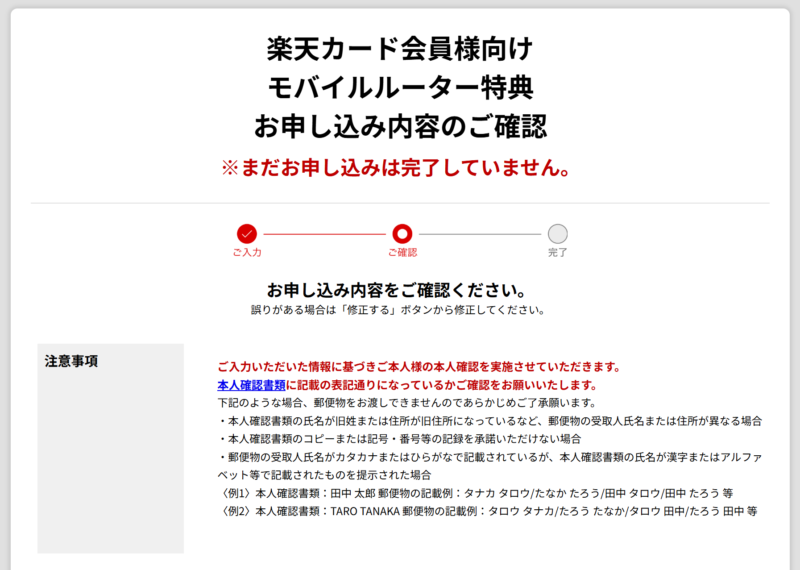Click the 注意事項 heading
Viewport: 800px width, 570px height.
click(x=71, y=361)
